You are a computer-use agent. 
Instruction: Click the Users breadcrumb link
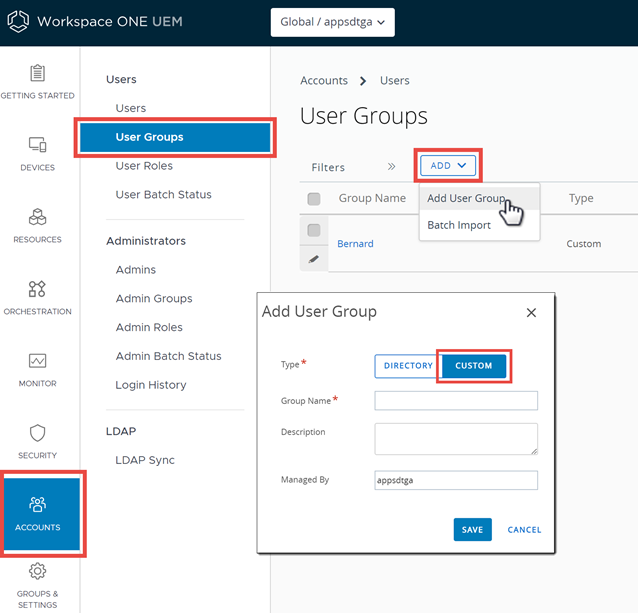coord(395,81)
